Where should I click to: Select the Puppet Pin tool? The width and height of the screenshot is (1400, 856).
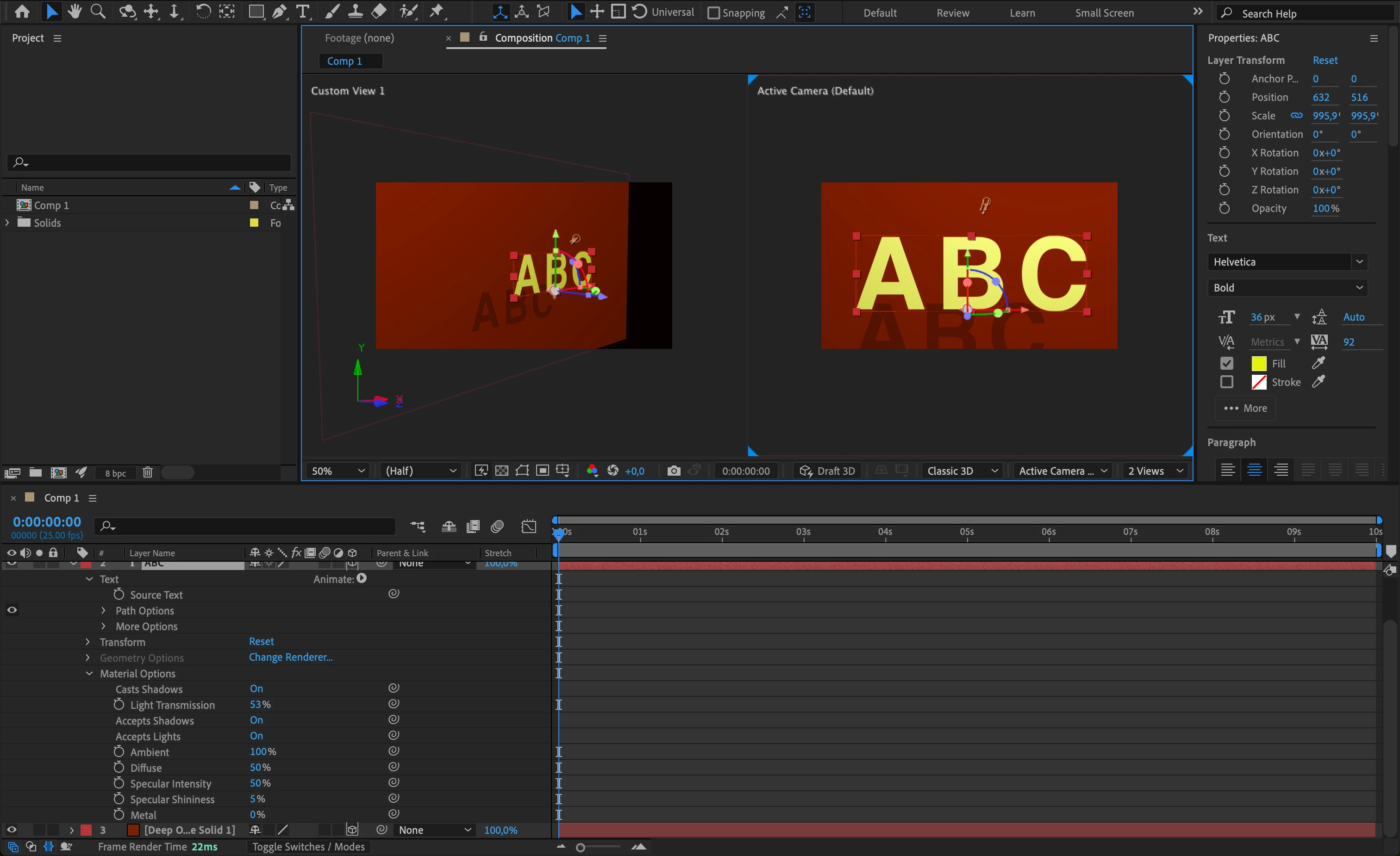pos(437,12)
